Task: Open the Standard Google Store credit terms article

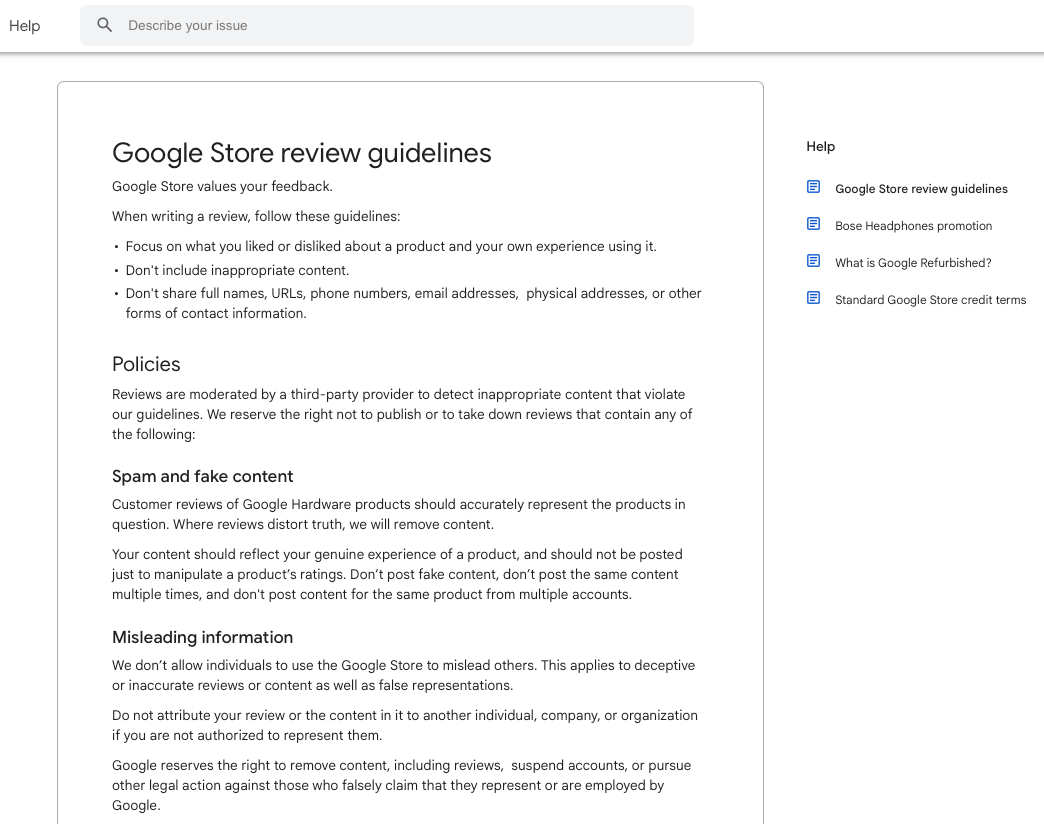Action: 930,300
